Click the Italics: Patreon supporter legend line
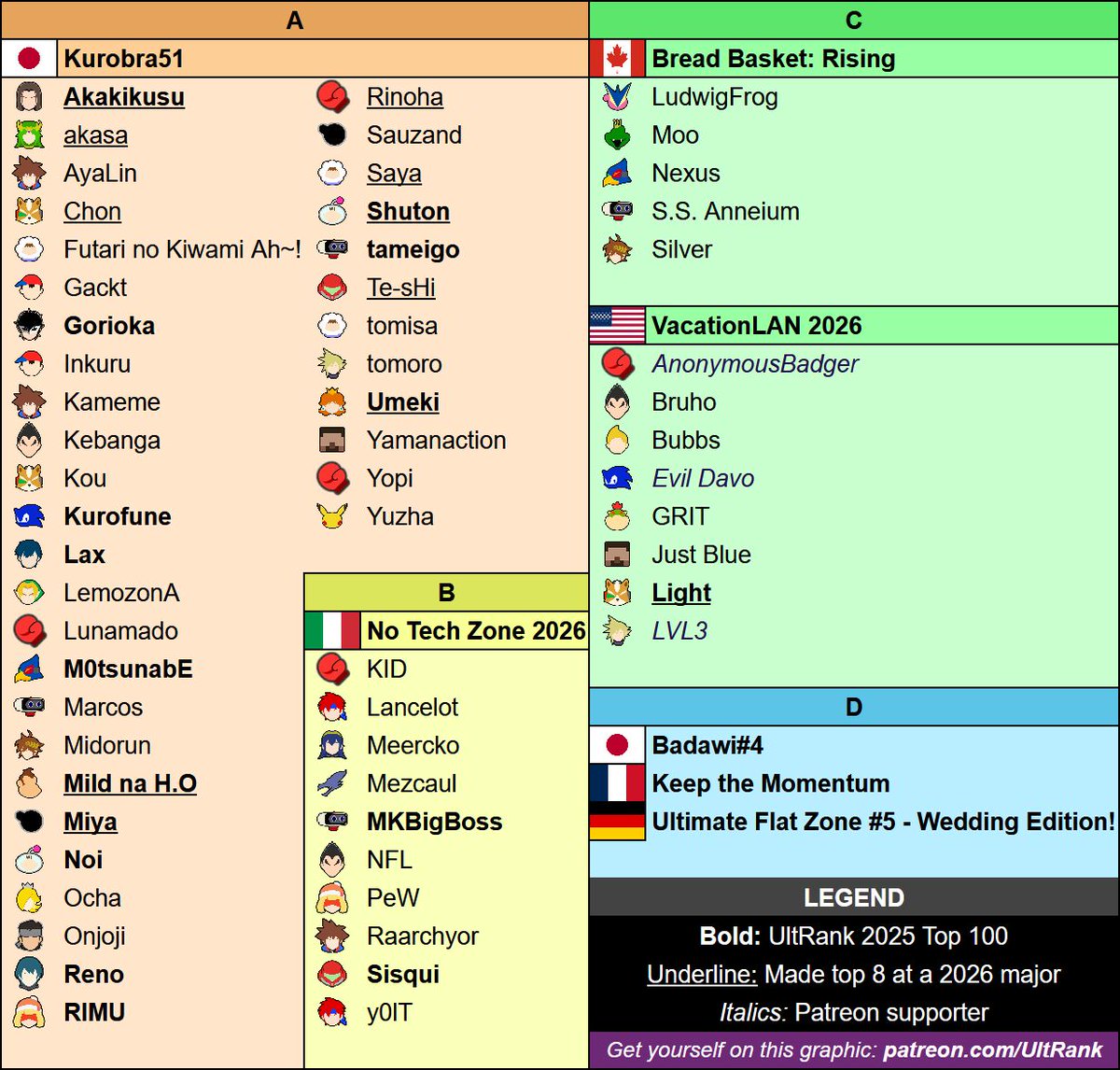This screenshot has width=1120, height=1070. [x=854, y=1012]
